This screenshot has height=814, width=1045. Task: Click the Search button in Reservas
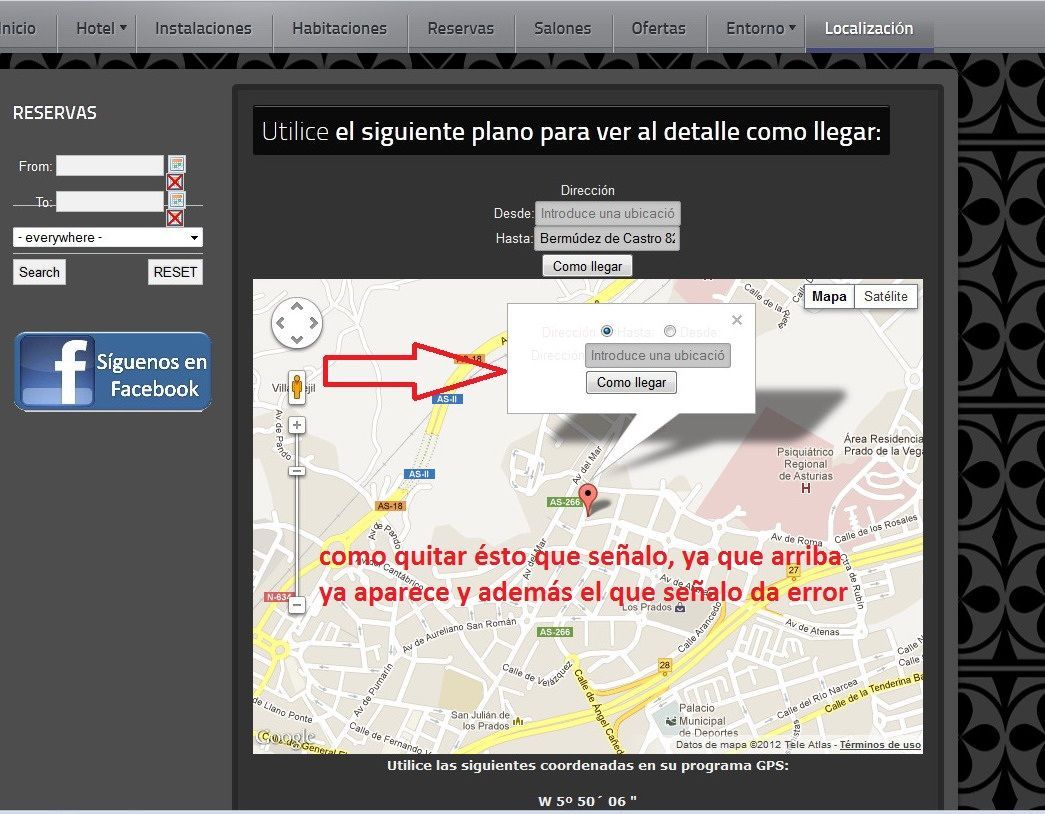39,272
